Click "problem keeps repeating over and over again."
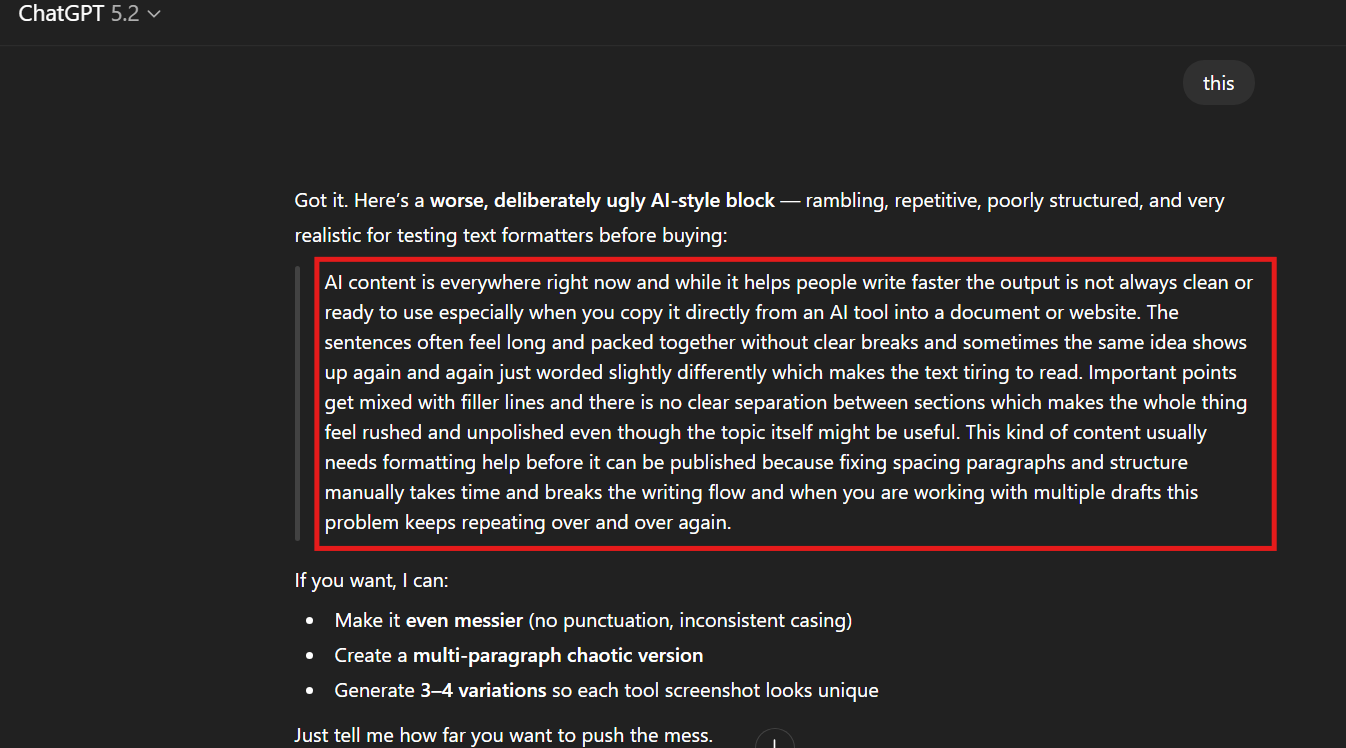Image resolution: width=1346 pixels, height=748 pixels. (528, 522)
